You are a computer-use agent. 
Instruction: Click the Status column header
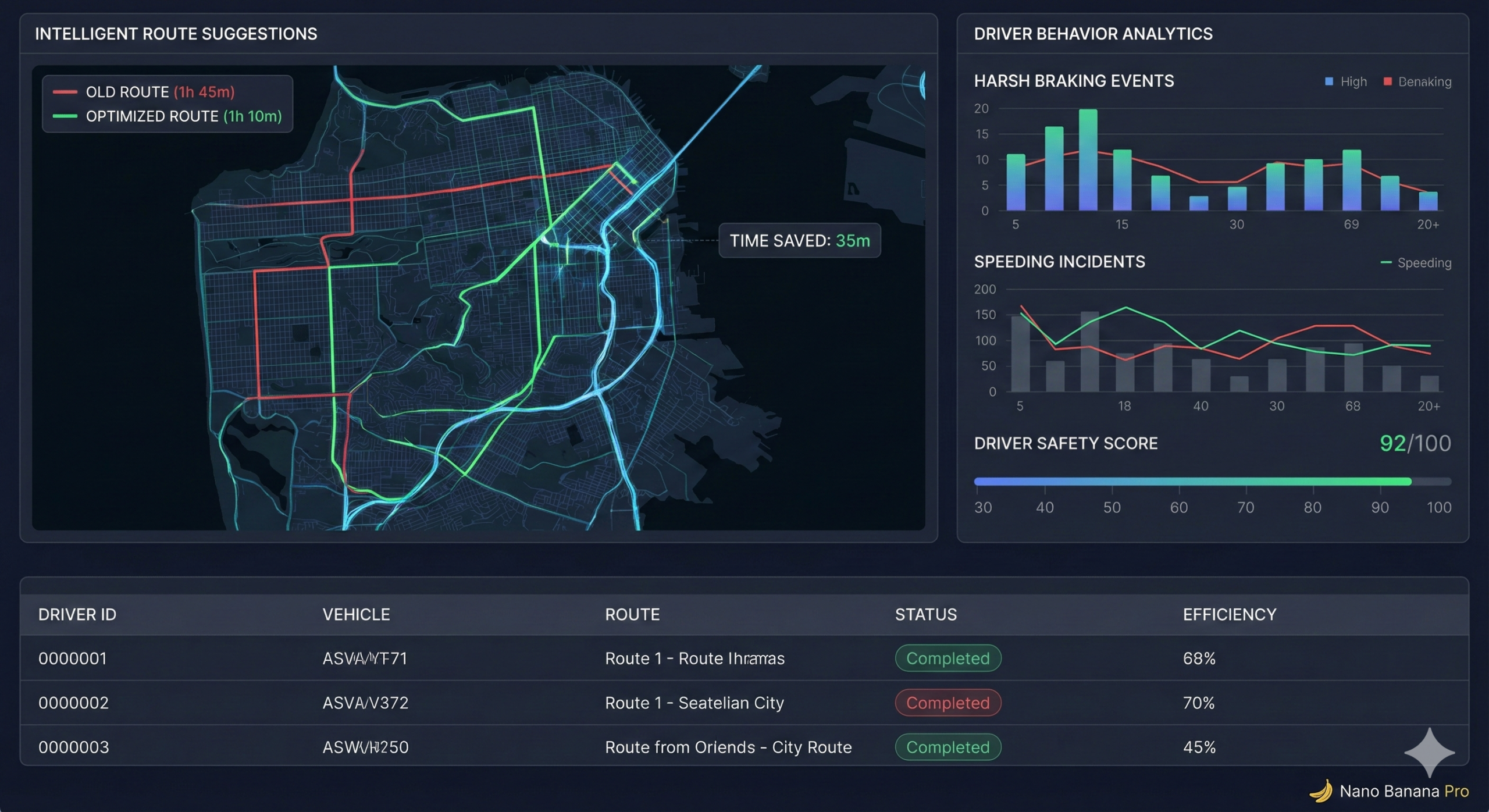pyautogui.click(x=925, y=614)
